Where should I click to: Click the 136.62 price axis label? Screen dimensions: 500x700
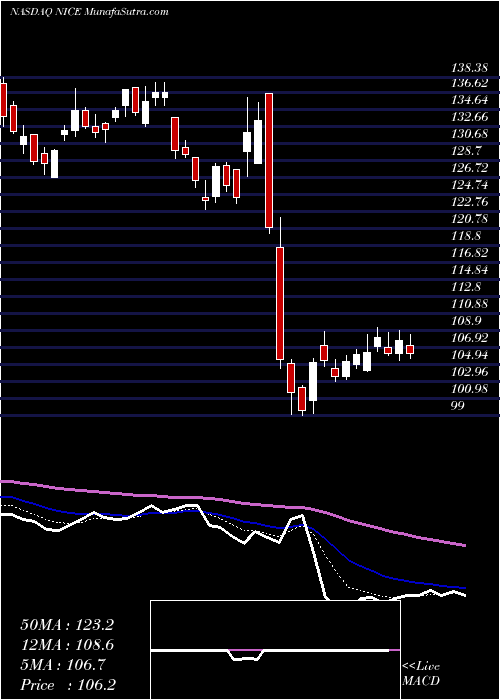(x=470, y=83)
